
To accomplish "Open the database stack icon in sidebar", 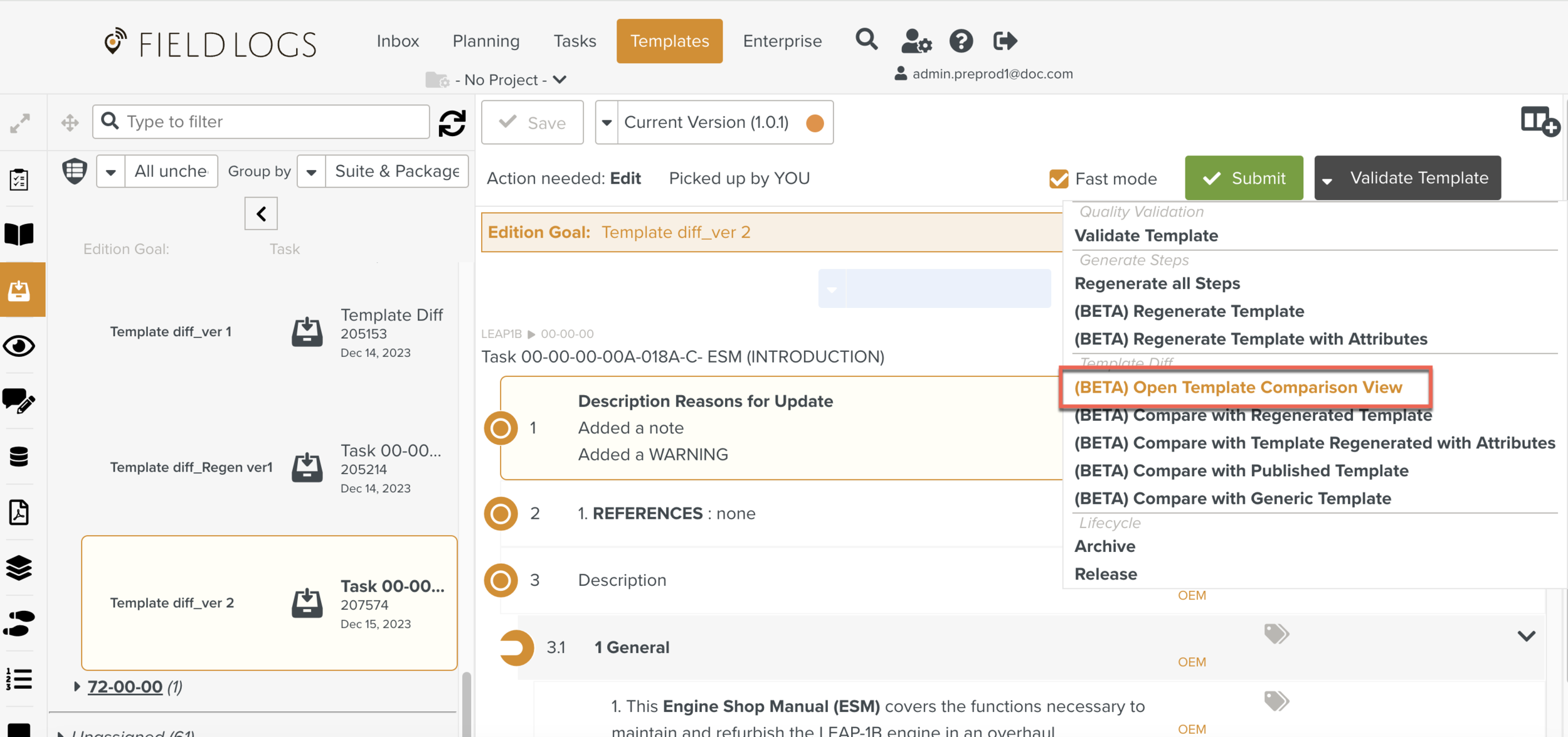I will tap(19, 457).
